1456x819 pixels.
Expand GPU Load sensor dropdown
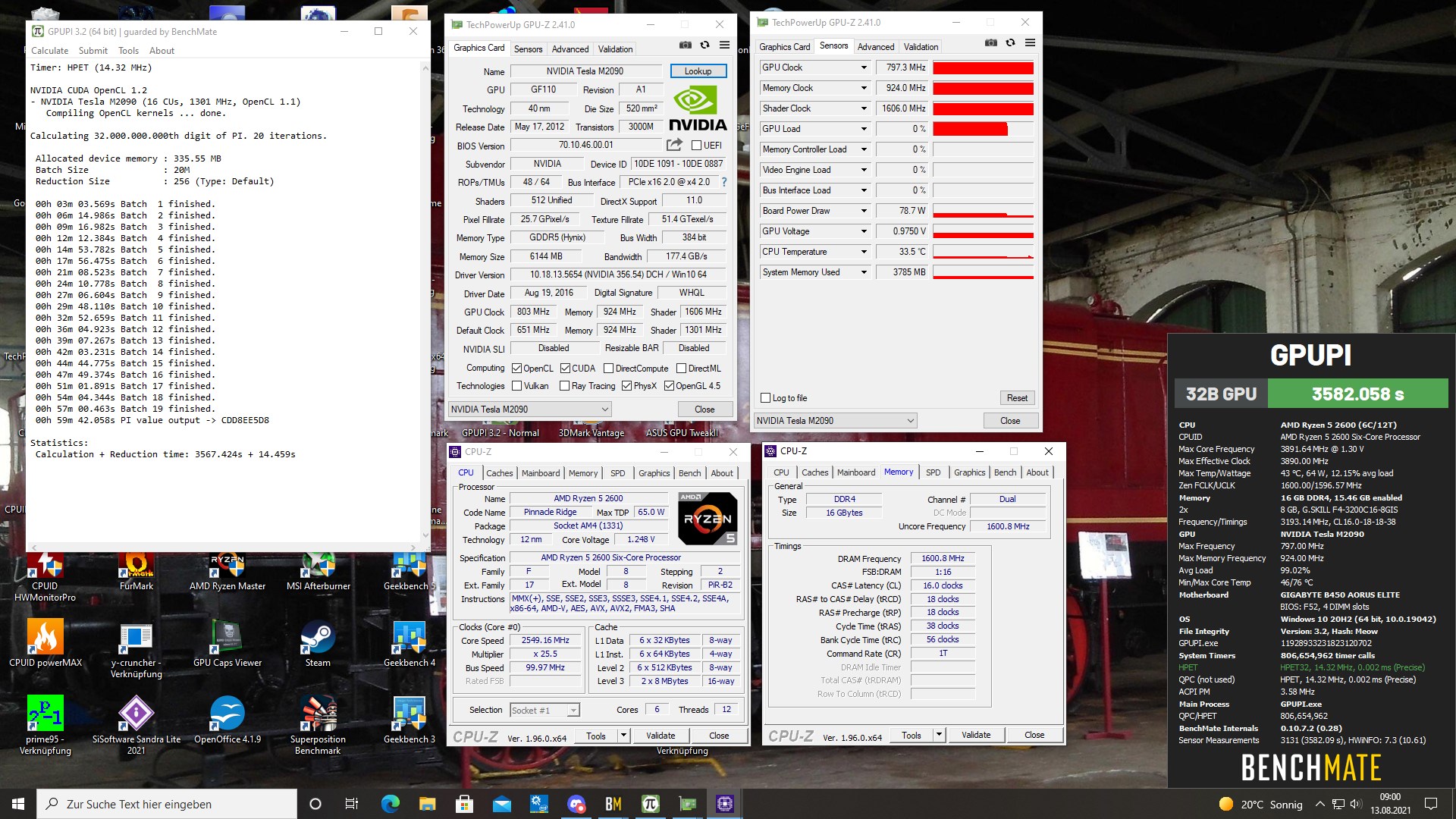(863, 129)
